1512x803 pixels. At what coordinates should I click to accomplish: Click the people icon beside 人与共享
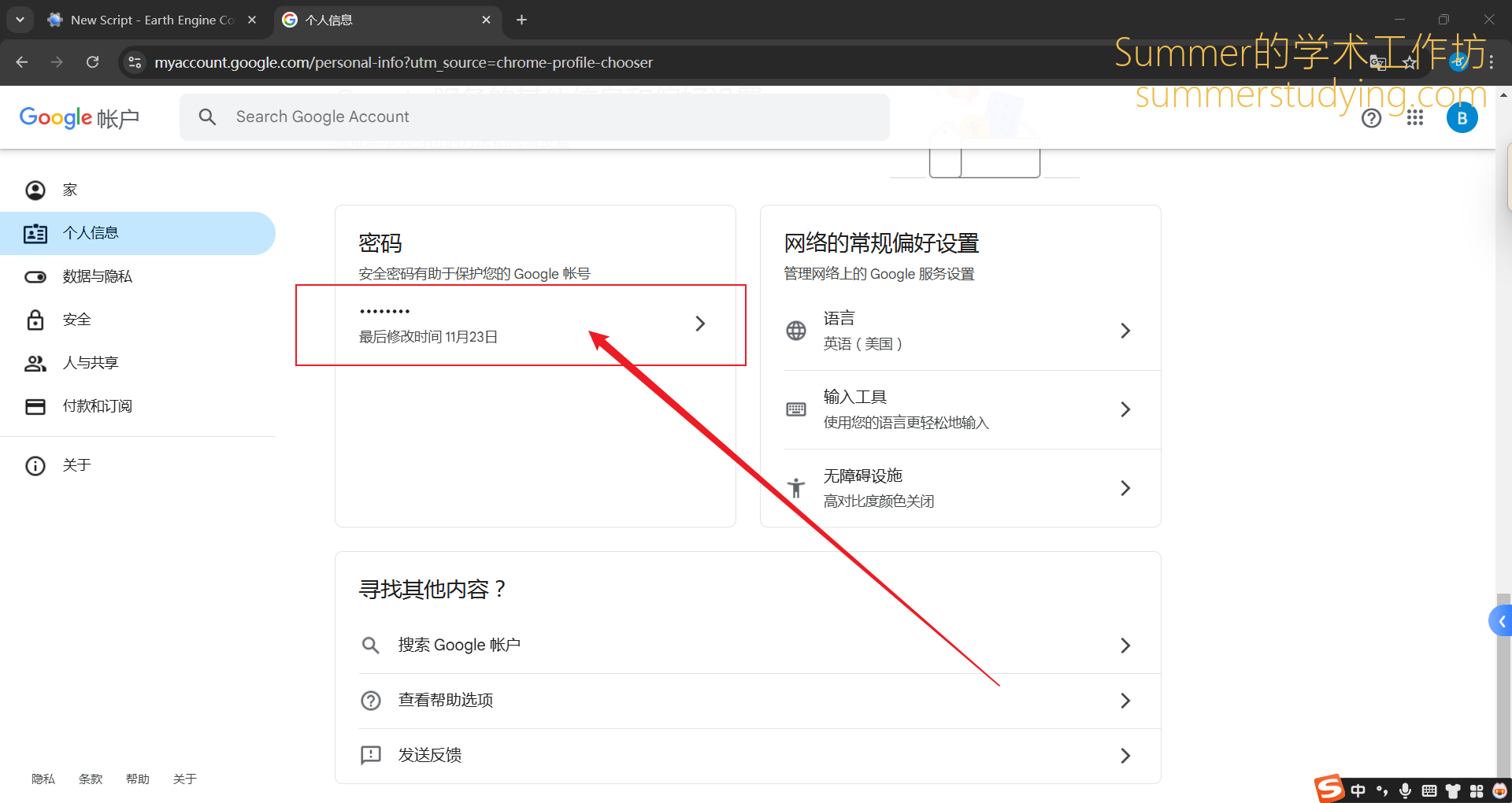click(x=35, y=363)
